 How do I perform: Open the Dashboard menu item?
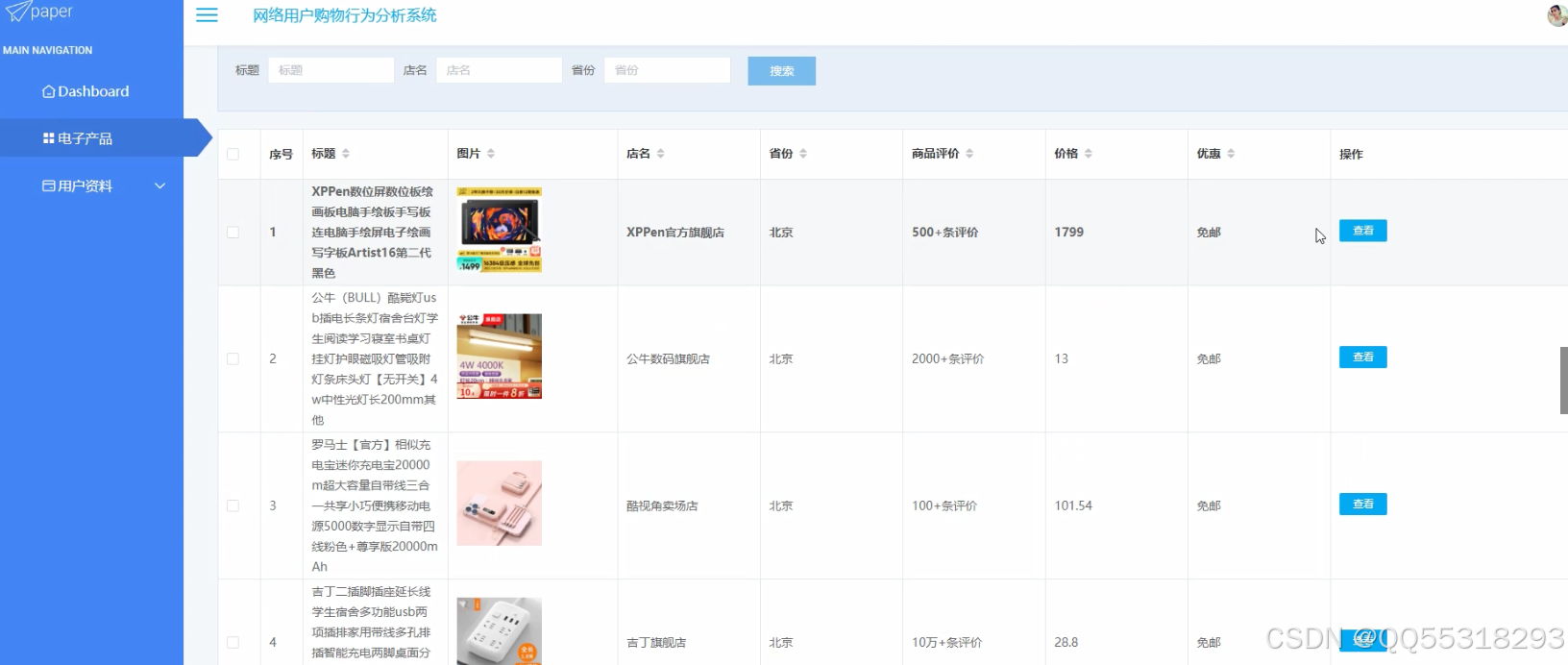click(x=91, y=91)
